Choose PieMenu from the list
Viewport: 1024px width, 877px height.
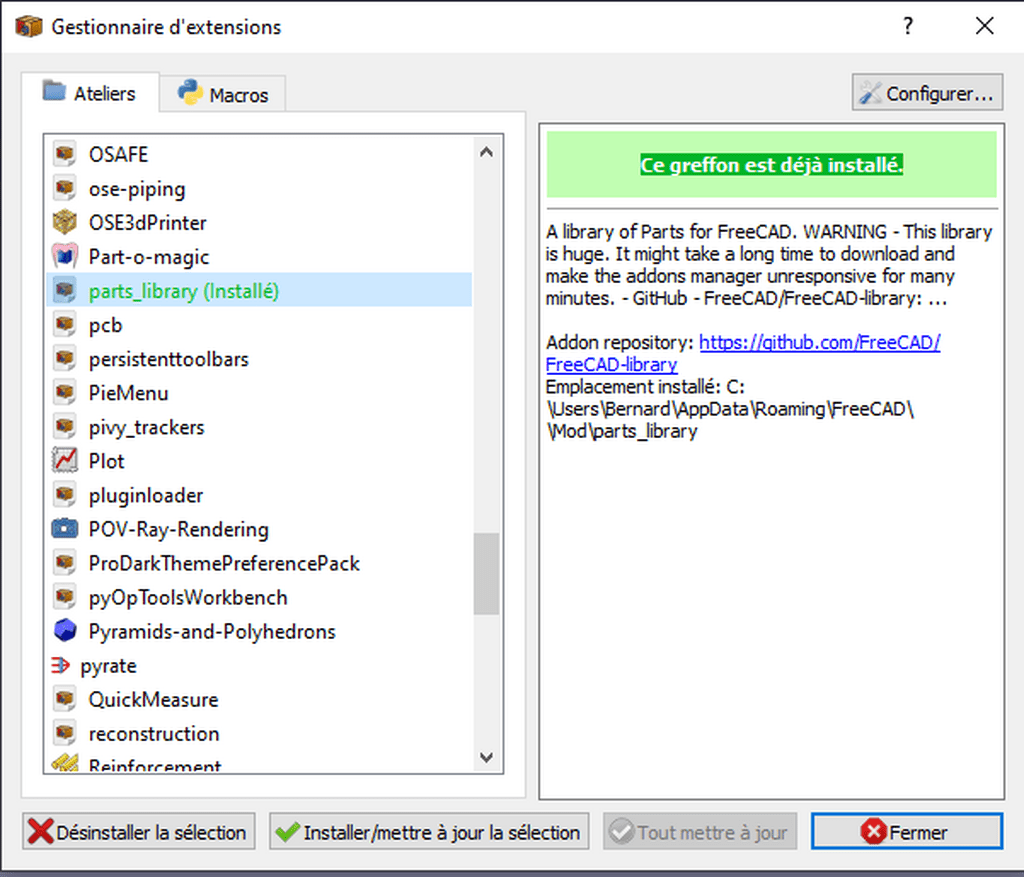(259, 392)
